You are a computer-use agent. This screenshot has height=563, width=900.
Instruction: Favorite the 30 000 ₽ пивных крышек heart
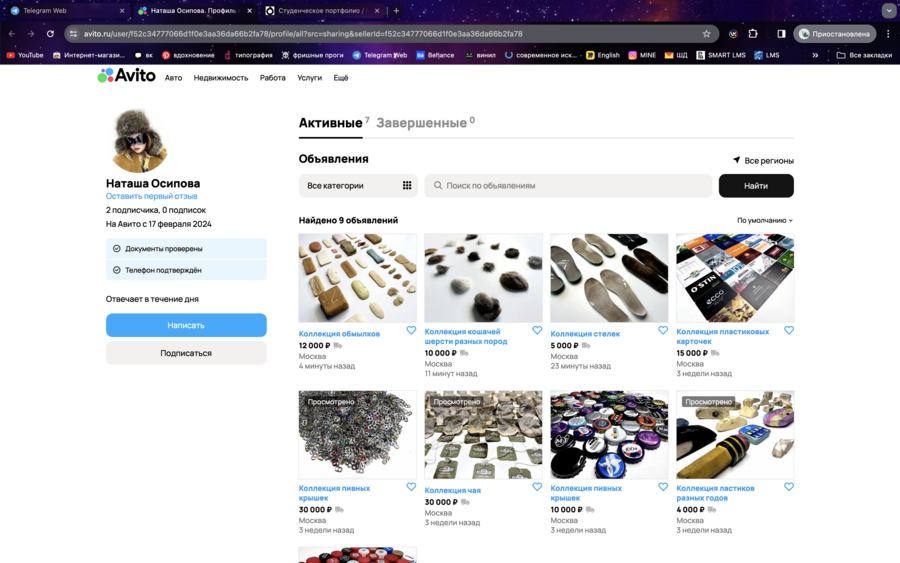pos(411,487)
